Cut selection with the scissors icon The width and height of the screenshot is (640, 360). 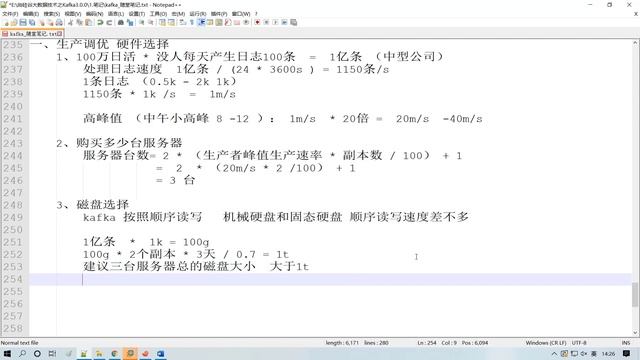pos(71,22)
